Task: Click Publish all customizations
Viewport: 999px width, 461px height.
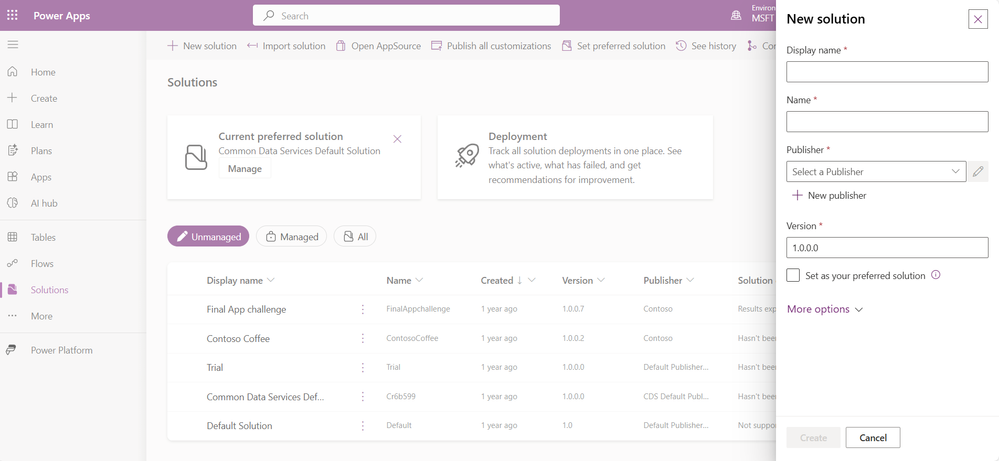Action: (491, 46)
